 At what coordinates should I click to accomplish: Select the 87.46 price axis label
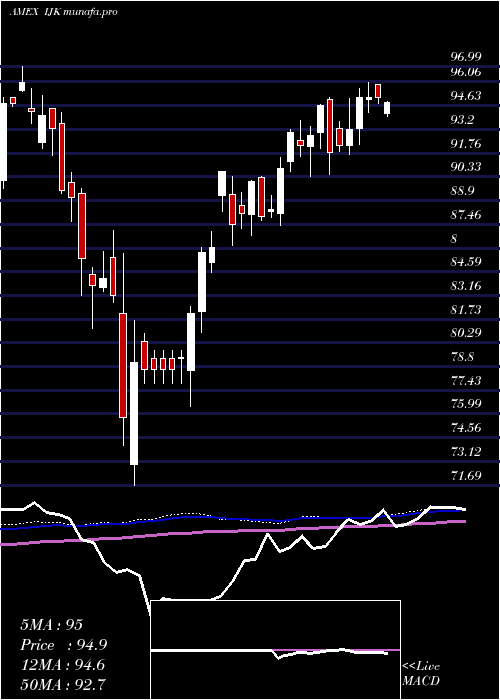[466, 215]
